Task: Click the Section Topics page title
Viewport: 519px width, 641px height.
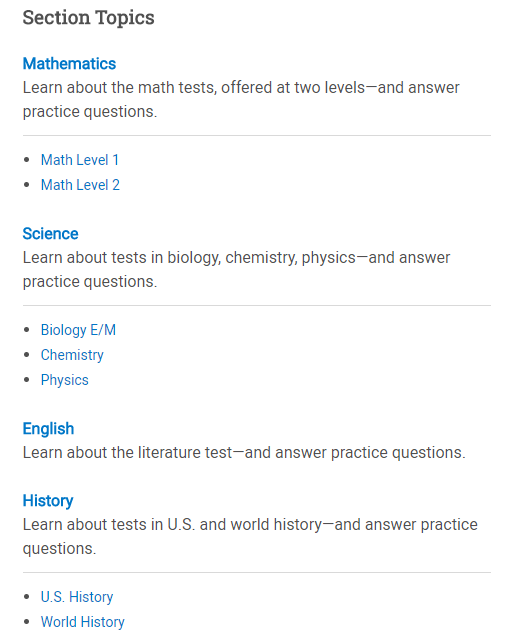Action: tap(88, 18)
